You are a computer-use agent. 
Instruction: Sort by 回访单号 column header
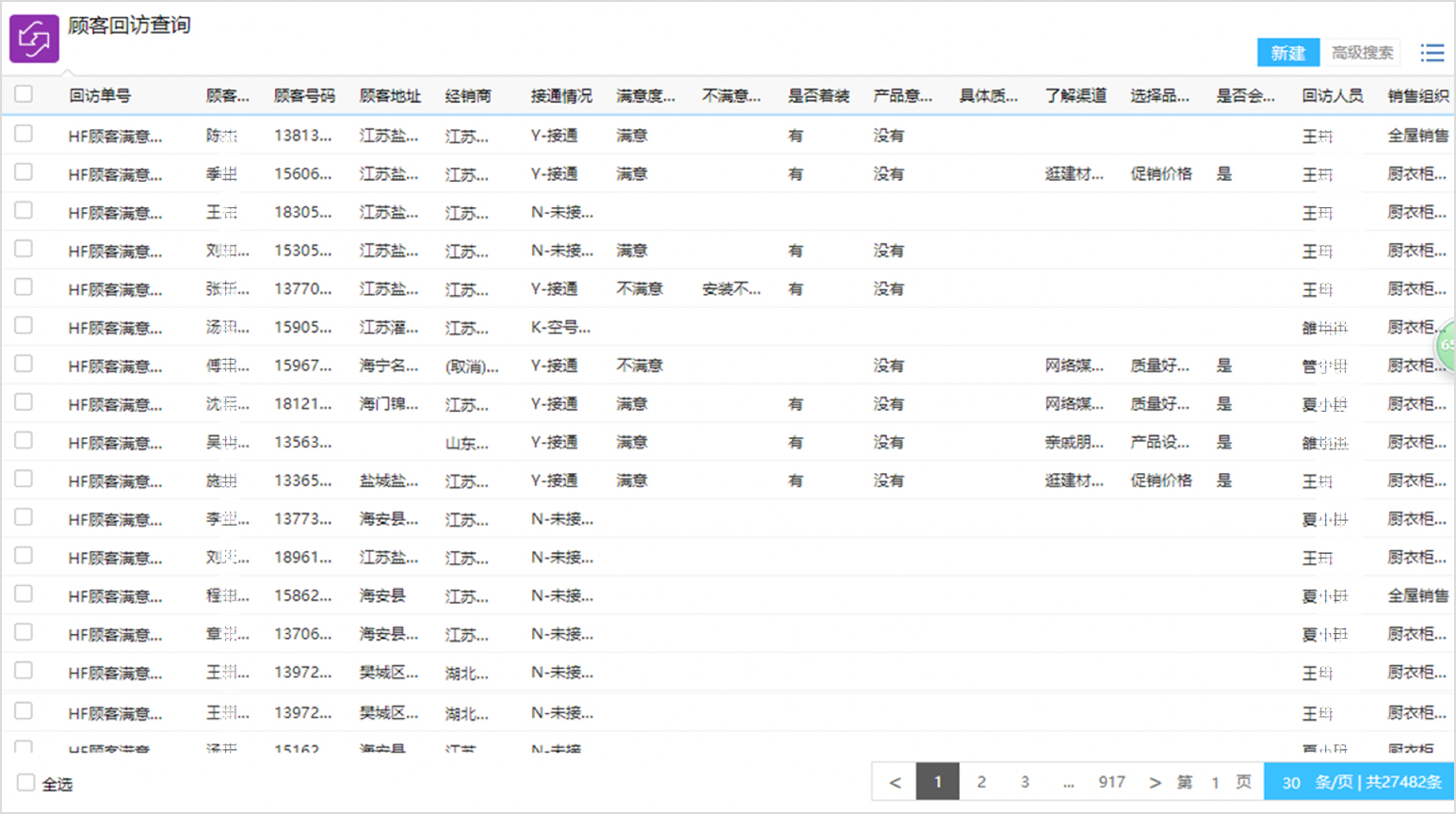pos(100,95)
